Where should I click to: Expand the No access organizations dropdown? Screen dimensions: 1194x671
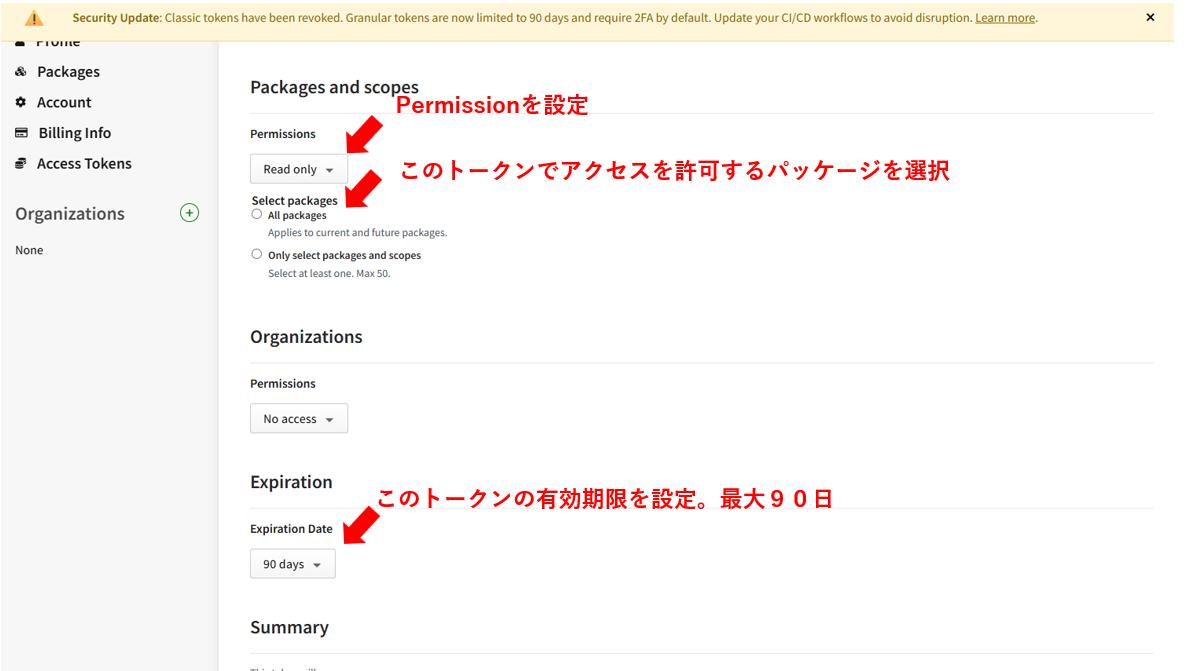tap(298, 419)
